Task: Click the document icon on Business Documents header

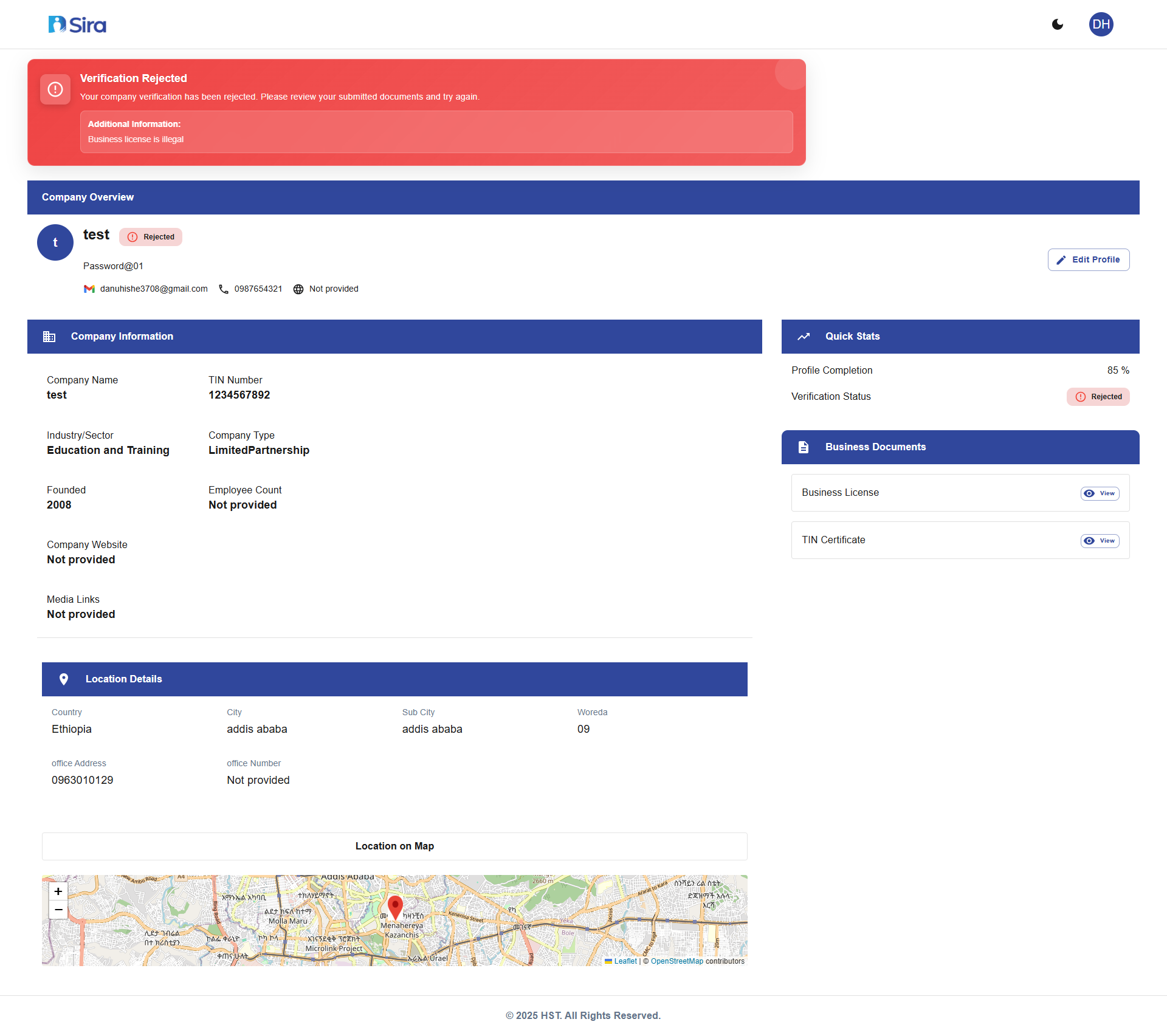Action: click(804, 447)
